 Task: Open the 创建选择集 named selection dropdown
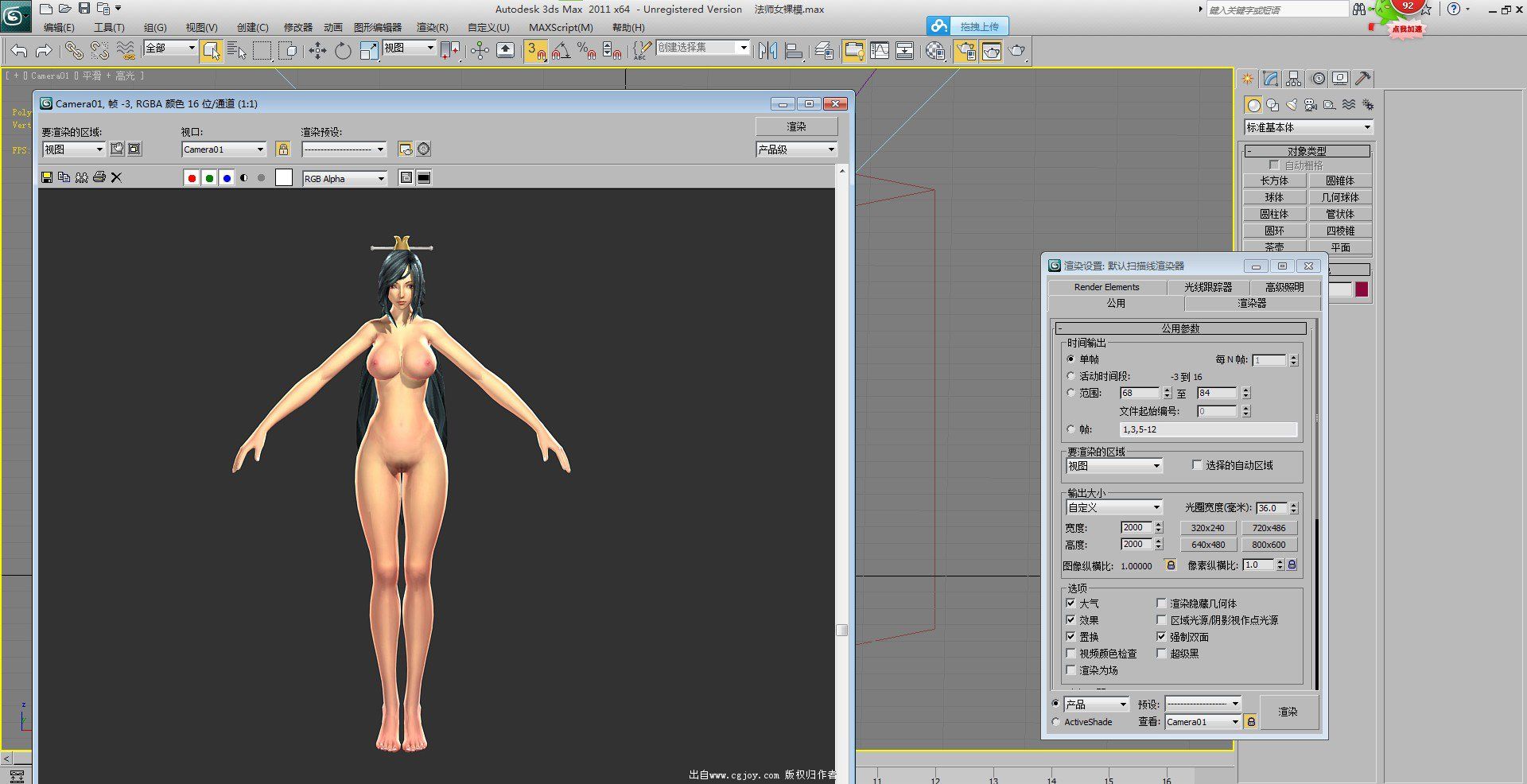coord(703,48)
